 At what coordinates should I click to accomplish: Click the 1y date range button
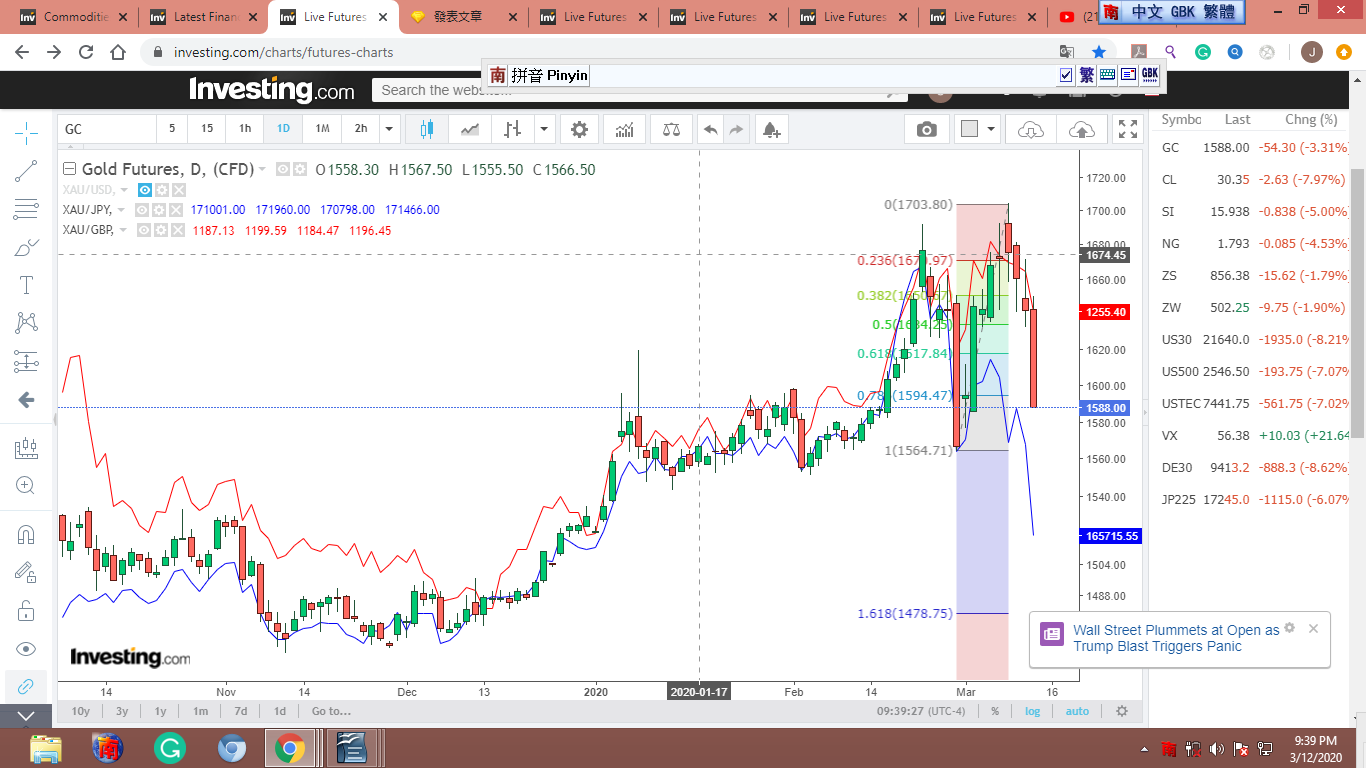pos(160,711)
